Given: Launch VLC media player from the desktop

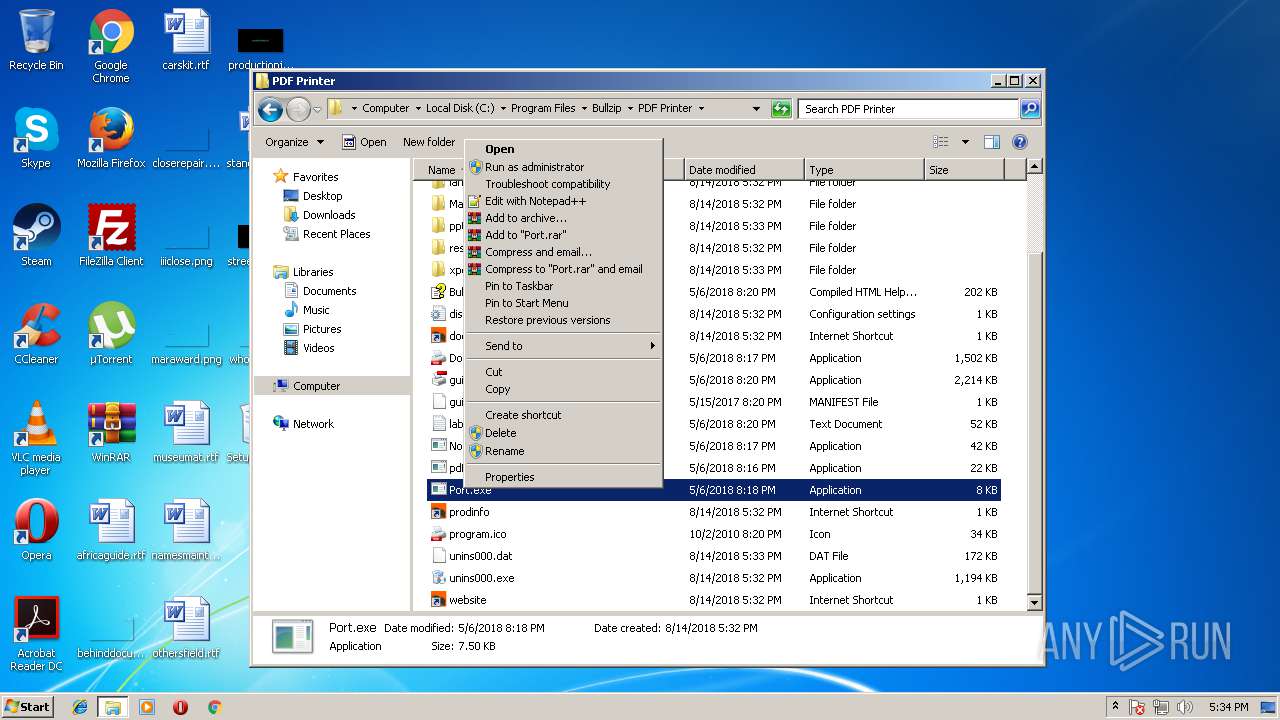Looking at the screenshot, I should coord(36,438).
